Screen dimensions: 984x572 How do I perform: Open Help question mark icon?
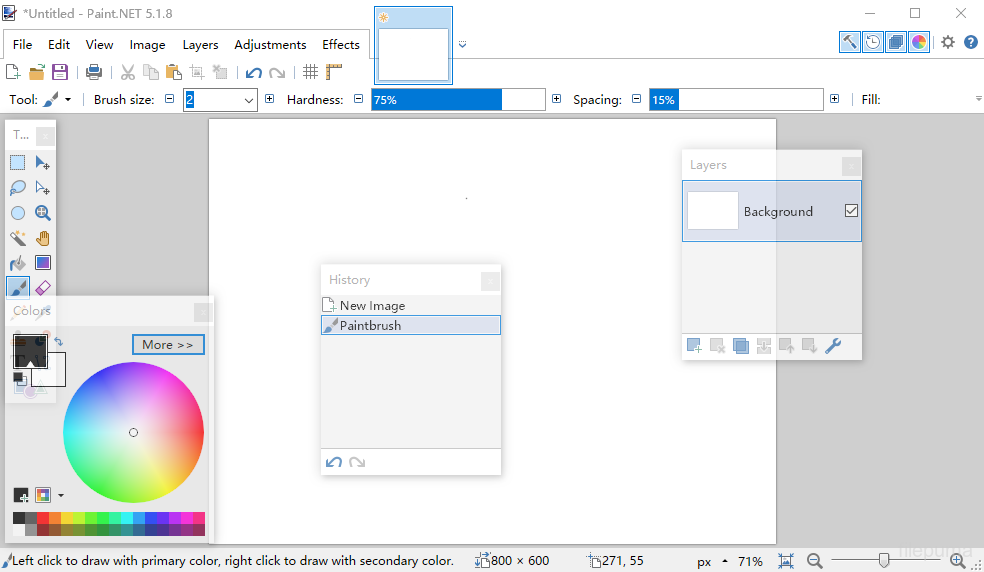click(971, 42)
